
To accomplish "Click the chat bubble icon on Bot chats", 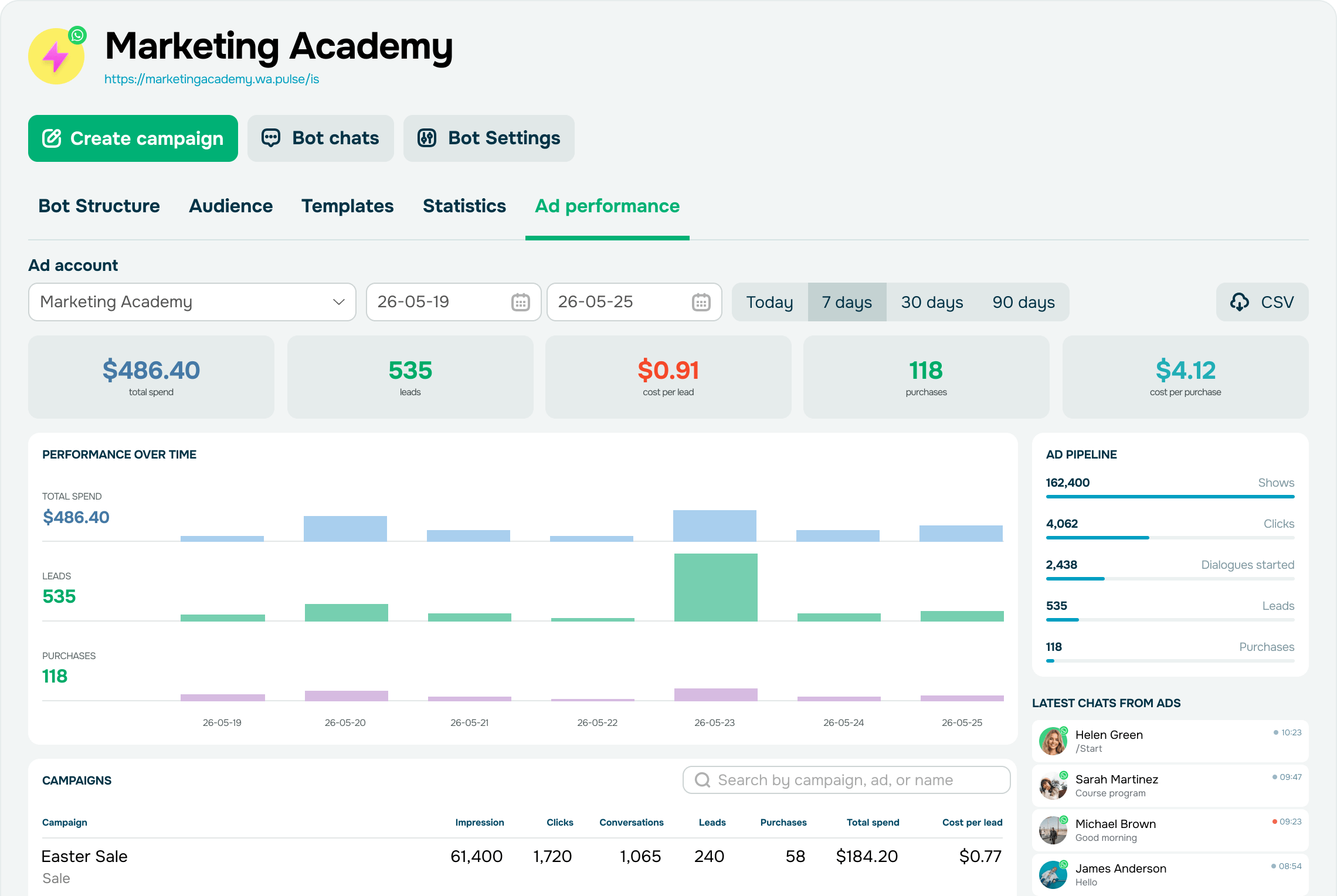I will point(271,138).
